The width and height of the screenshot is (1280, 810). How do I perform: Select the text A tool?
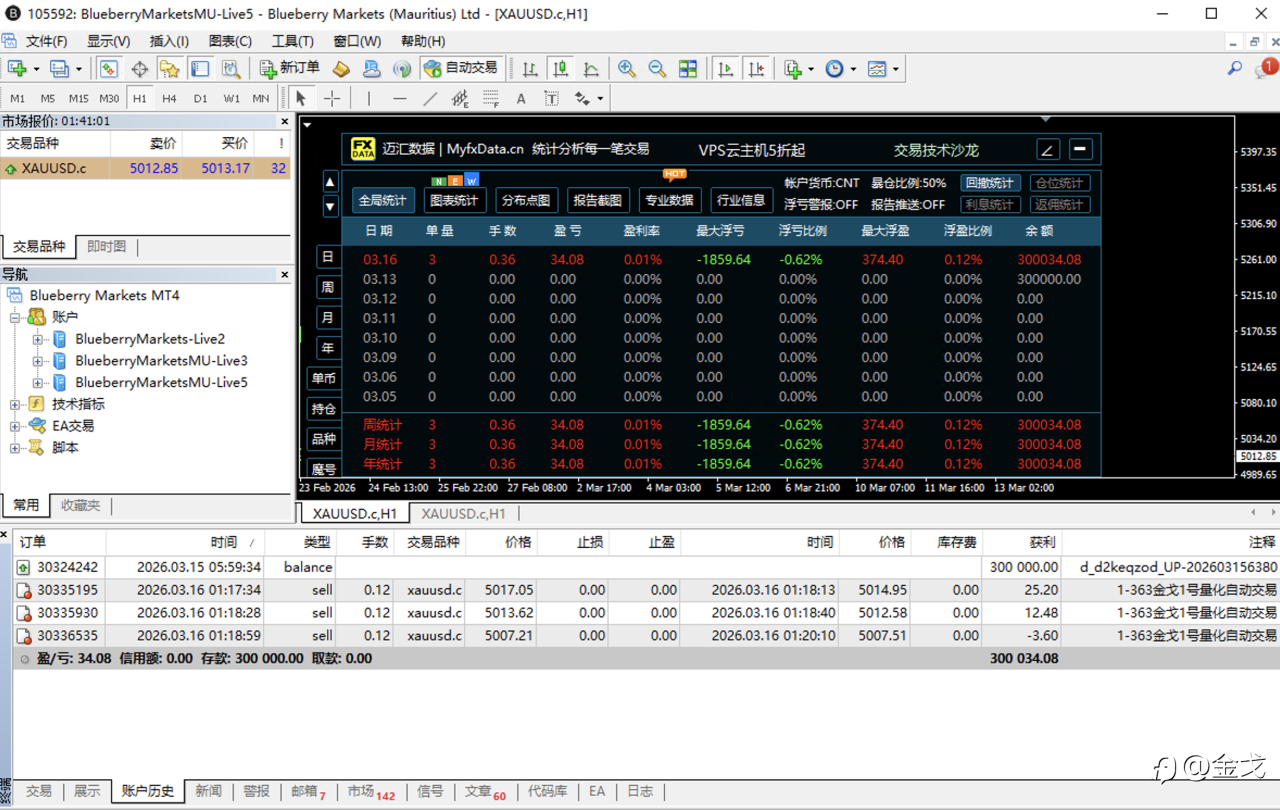point(521,98)
